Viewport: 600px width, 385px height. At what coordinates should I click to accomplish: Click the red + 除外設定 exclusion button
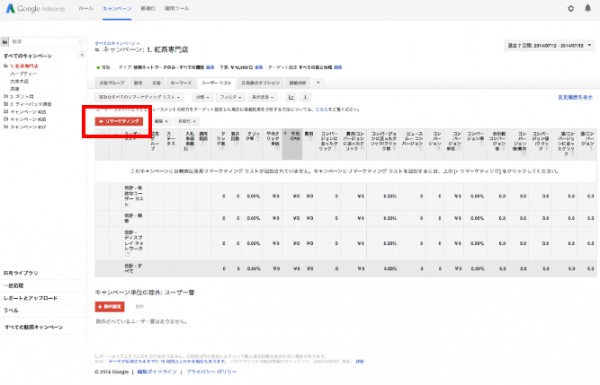point(110,307)
